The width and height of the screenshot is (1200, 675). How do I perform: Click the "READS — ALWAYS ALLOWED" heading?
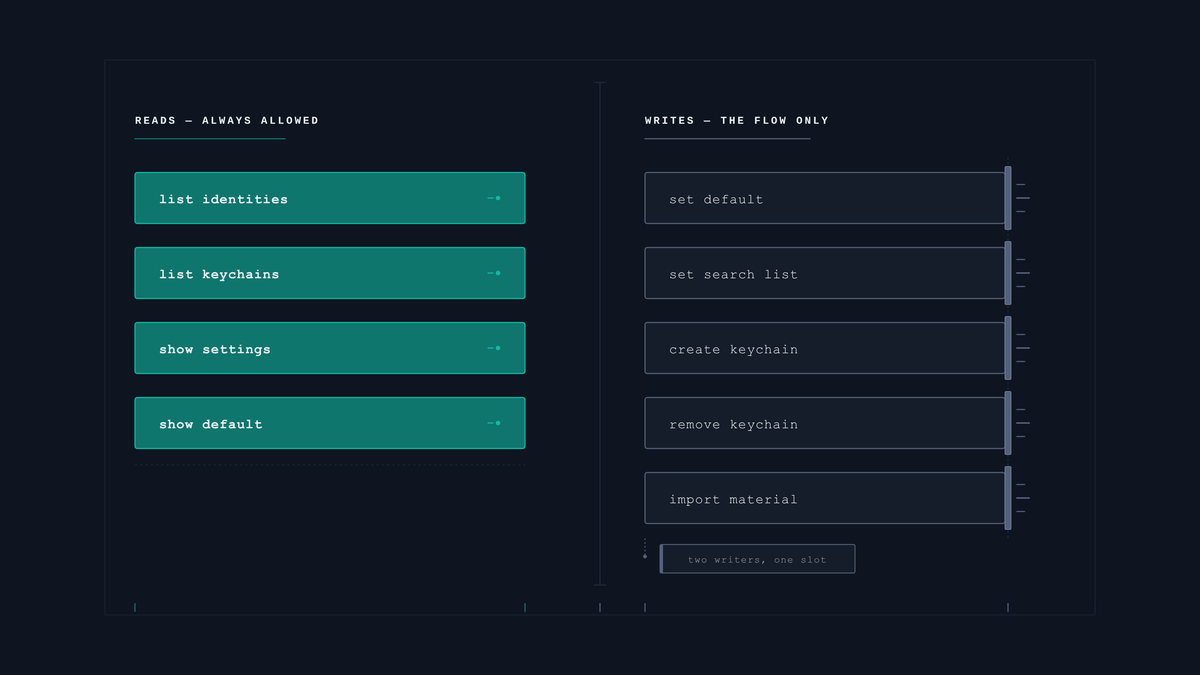[227, 120]
